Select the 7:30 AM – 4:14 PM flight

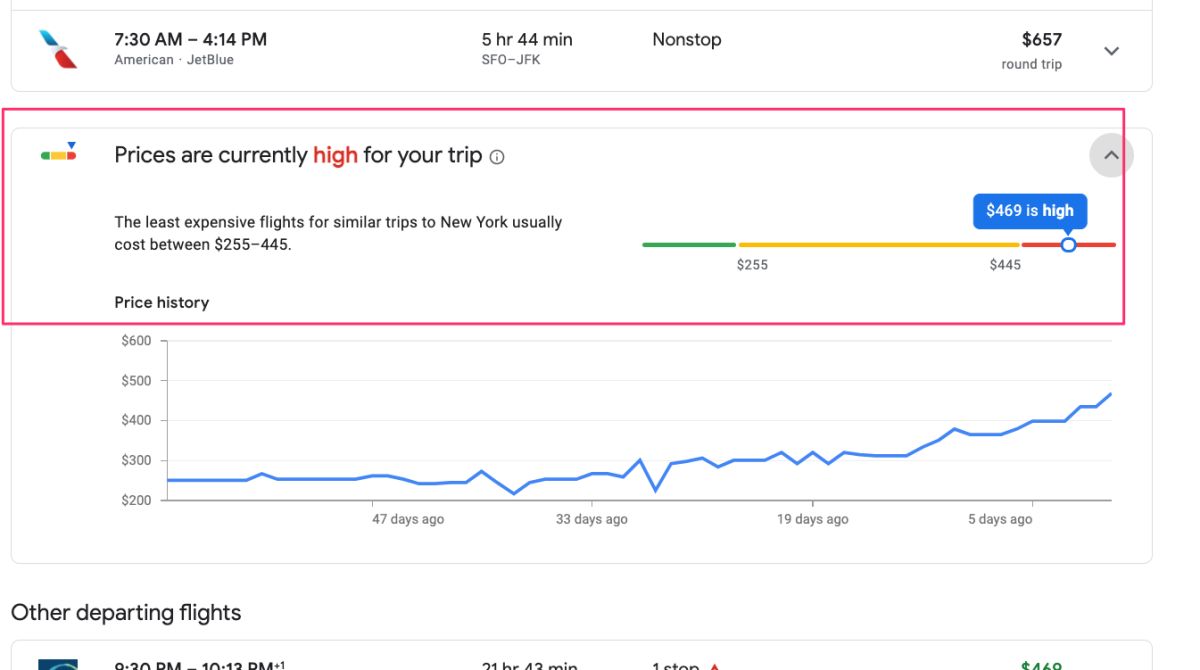coord(190,40)
